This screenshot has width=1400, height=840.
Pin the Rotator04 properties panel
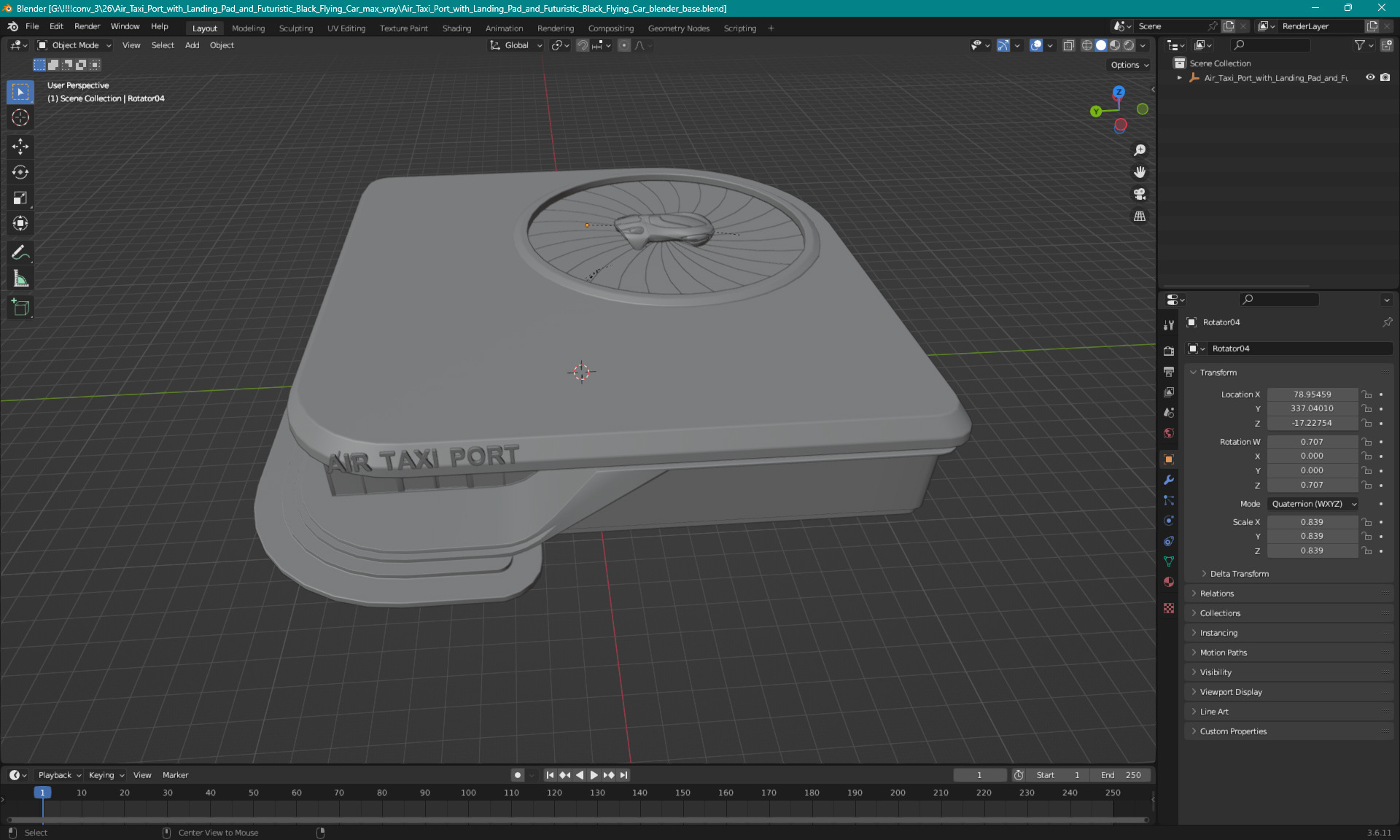click(x=1387, y=322)
